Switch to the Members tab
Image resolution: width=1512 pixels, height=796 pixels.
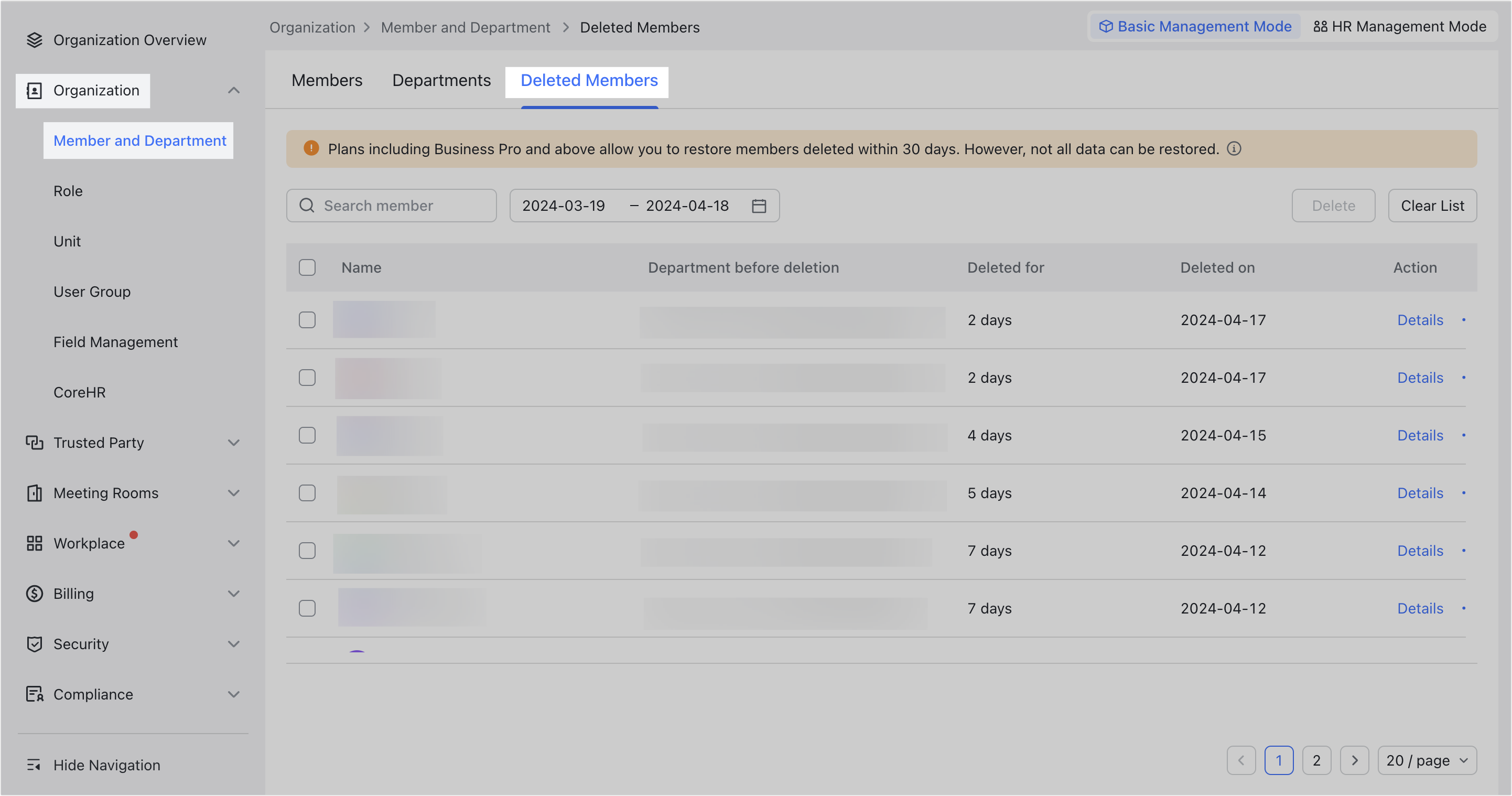click(327, 80)
